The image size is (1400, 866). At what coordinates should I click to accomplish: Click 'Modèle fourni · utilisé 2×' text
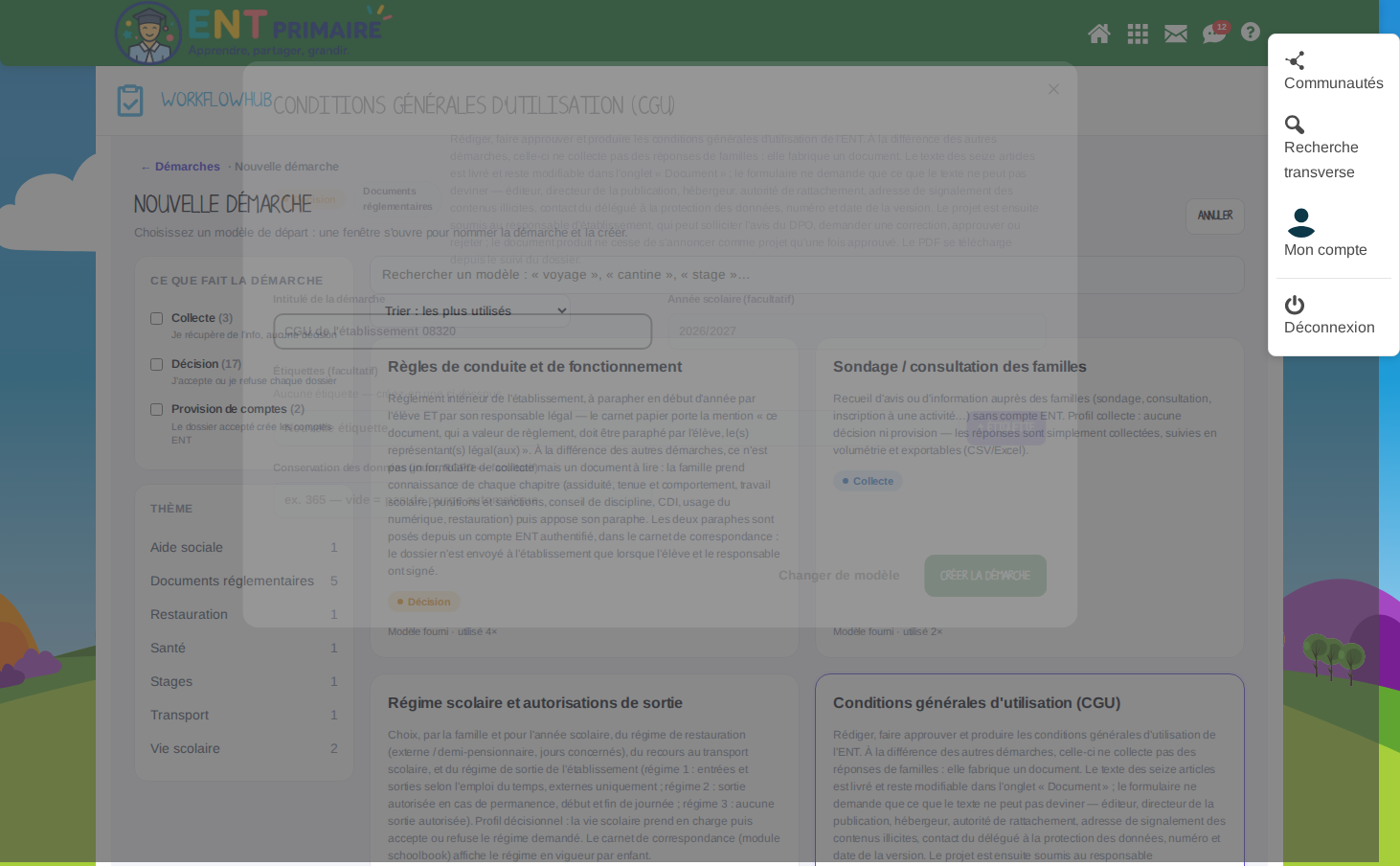coord(888,631)
